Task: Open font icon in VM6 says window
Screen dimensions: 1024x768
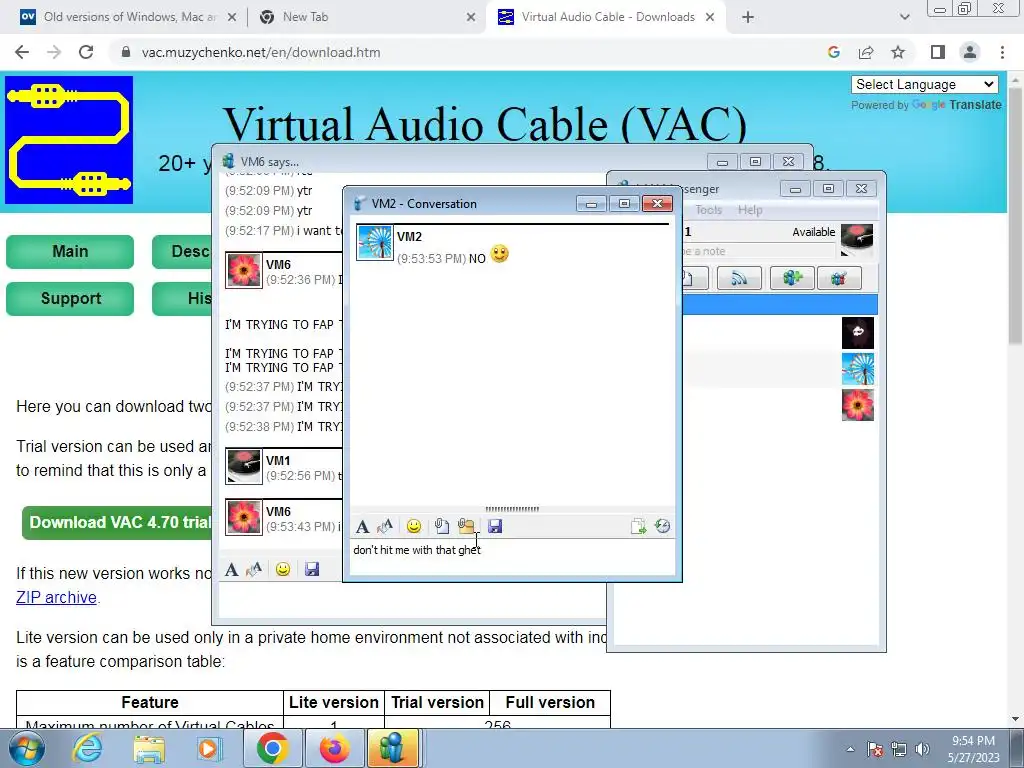Action: (231, 569)
